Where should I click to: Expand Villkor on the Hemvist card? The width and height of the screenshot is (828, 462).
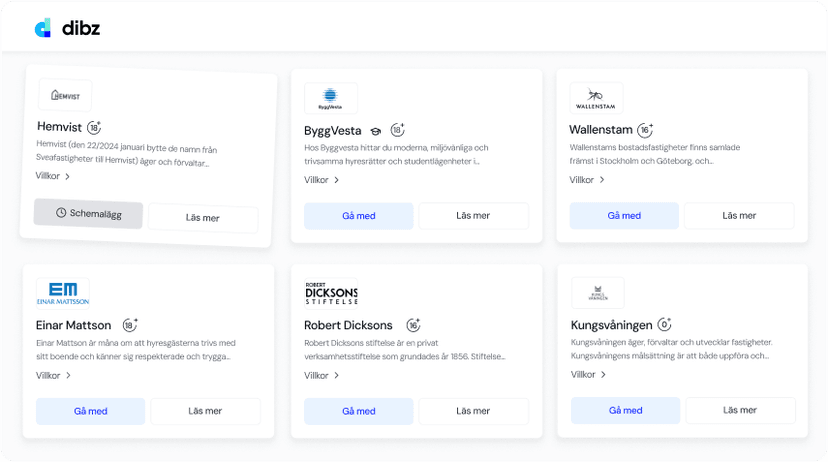[53, 177]
